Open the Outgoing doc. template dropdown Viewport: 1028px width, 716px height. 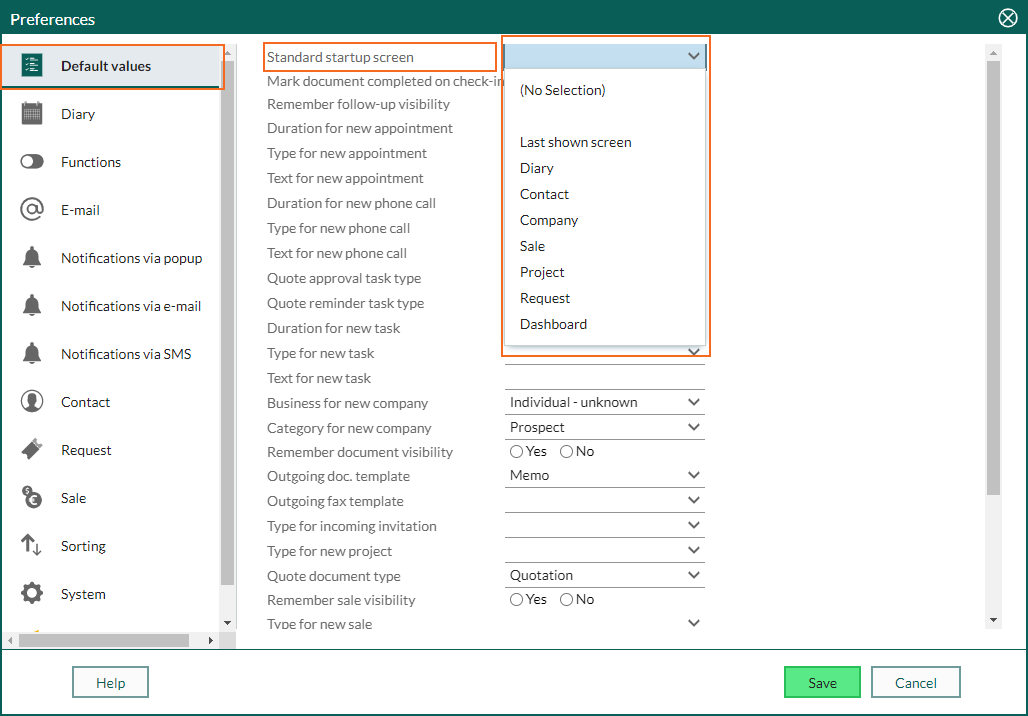[604, 475]
